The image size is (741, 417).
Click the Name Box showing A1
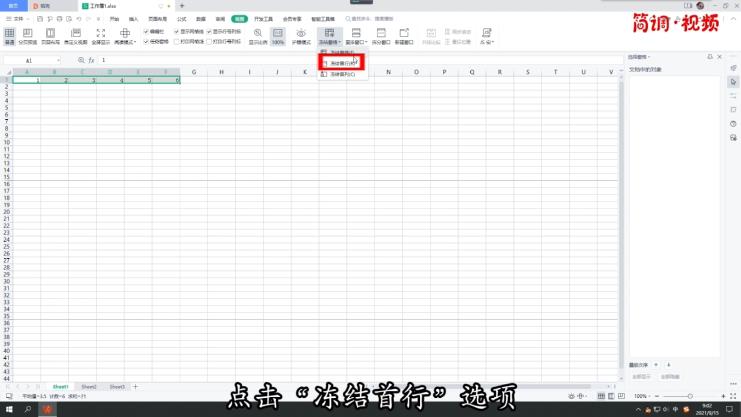click(29, 61)
